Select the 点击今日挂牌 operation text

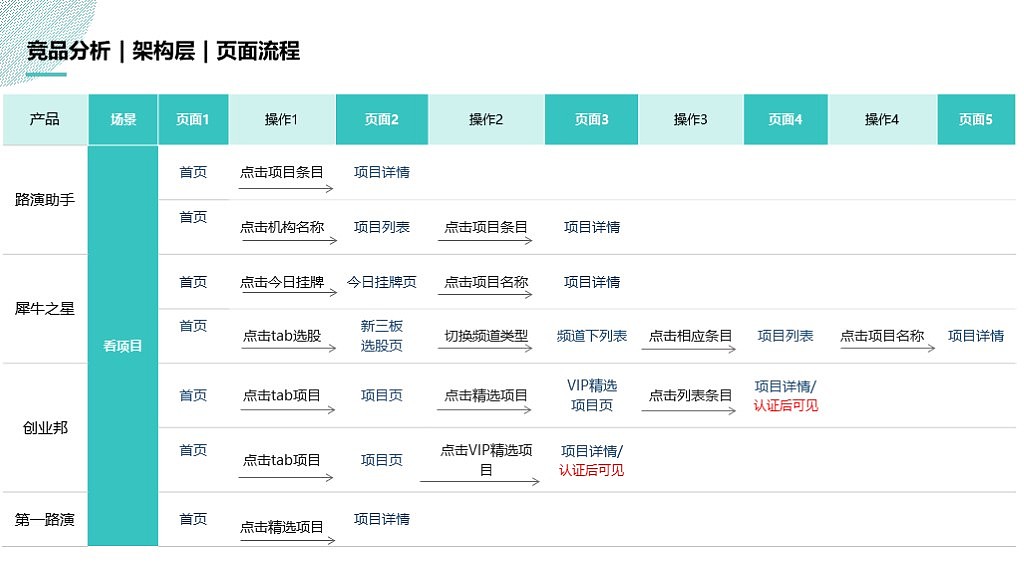coord(281,282)
